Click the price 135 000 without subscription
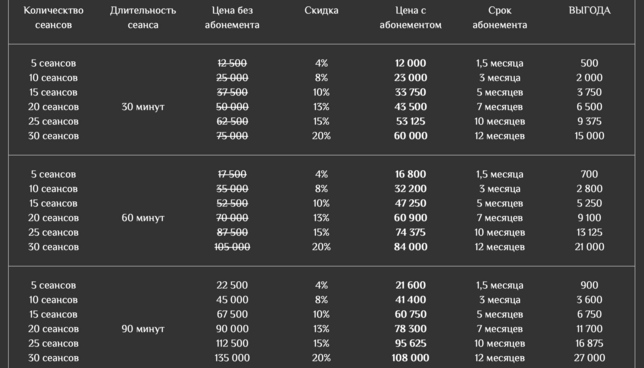The width and height of the screenshot is (644, 368). tap(232, 358)
